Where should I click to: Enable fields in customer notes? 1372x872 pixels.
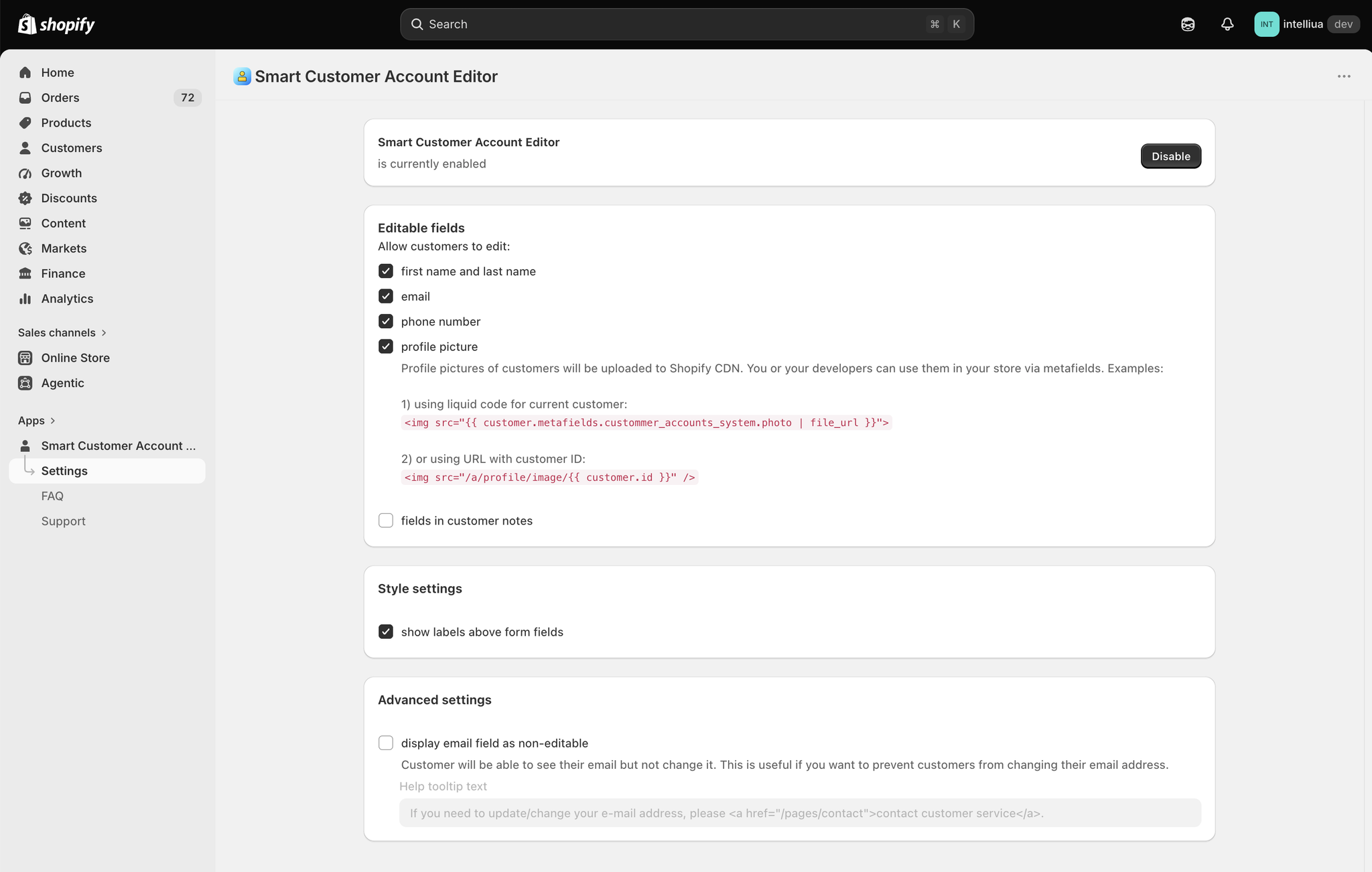(386, 520)
